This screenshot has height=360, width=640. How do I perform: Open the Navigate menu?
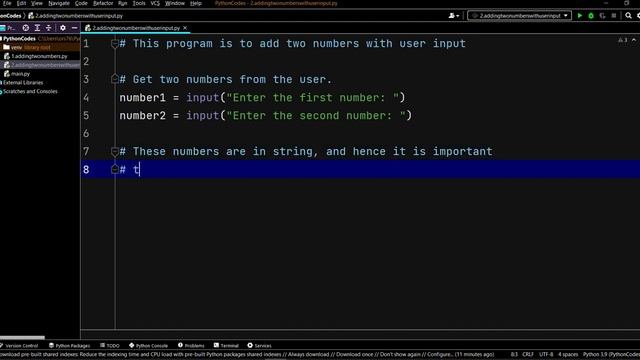coord(59,3)
